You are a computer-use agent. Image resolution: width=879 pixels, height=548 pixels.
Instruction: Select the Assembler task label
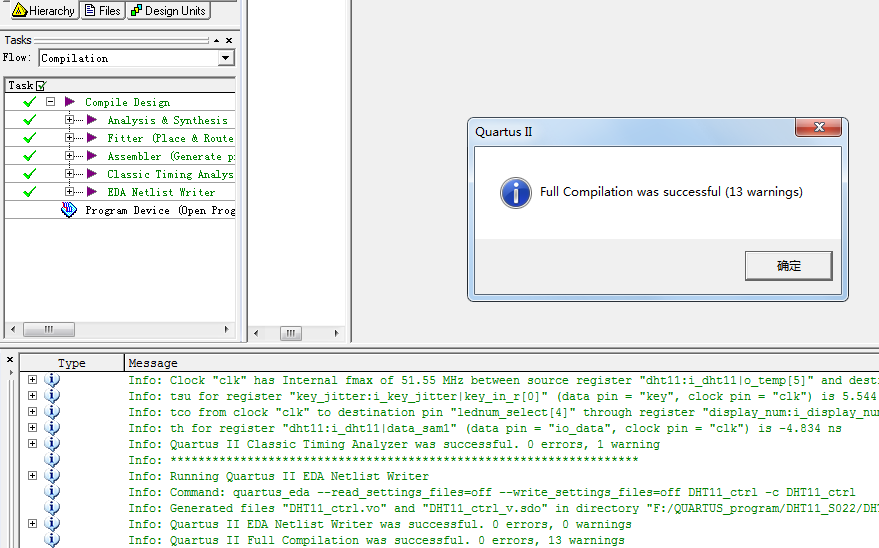pos(171,156)
